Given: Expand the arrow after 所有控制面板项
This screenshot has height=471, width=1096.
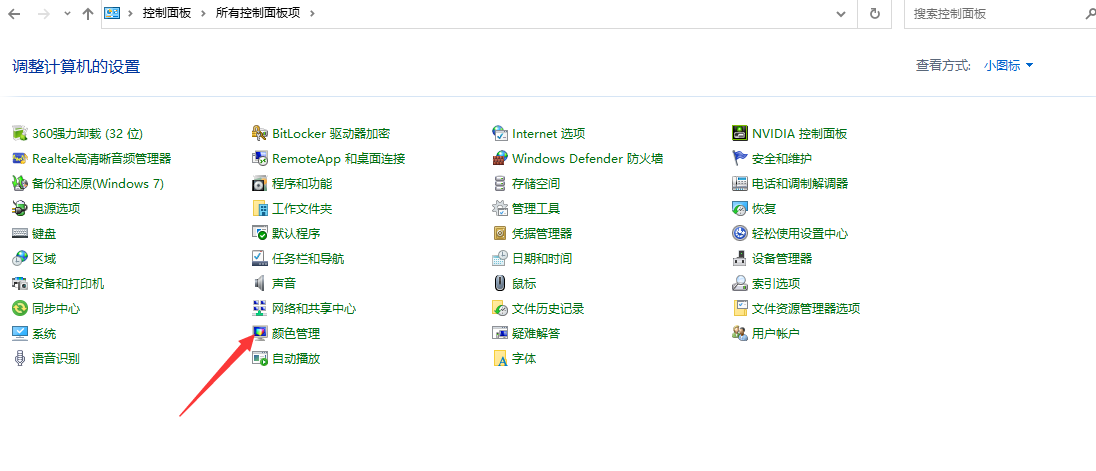Looking at the screenshot, I should pos(312,13).
